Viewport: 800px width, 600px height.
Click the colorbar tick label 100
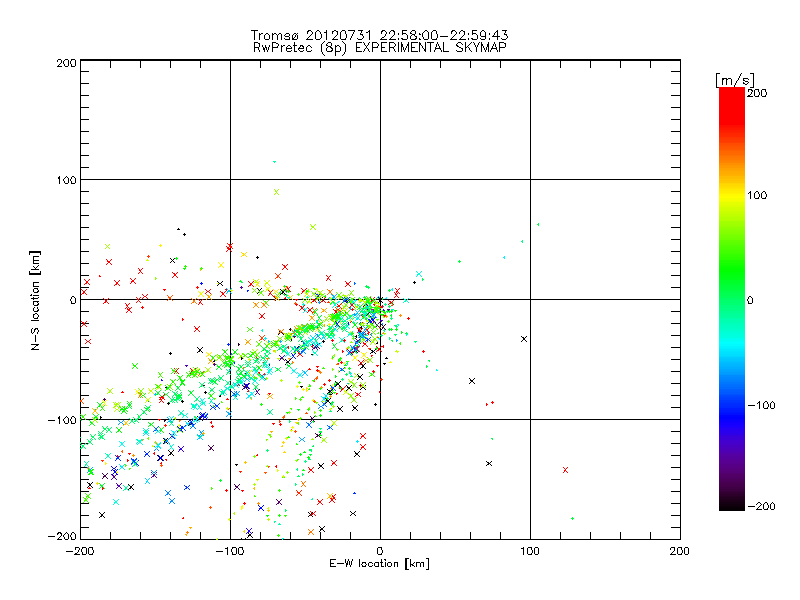click(x=757, y=195)
